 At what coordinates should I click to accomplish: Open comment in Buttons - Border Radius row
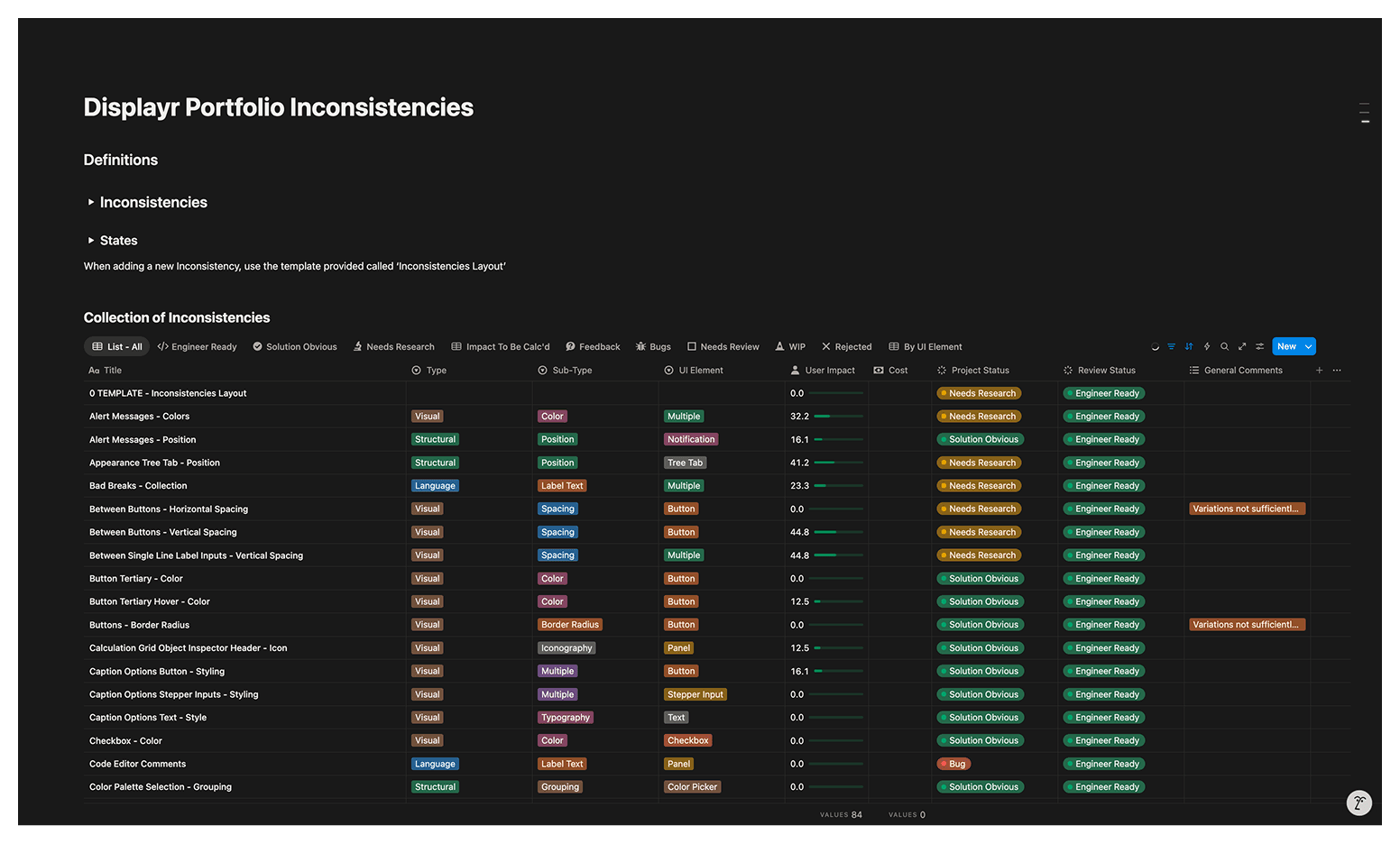coord(1247,625)
